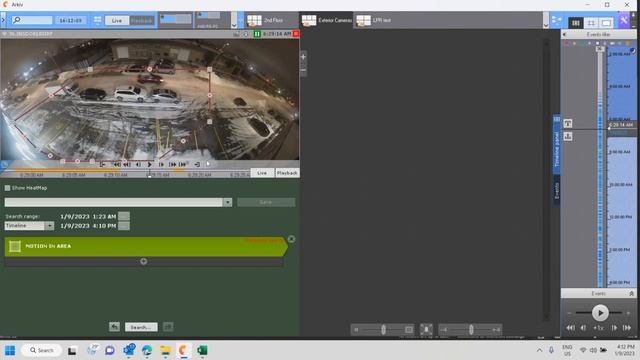Open the search start date picker button

(x=124, y=216)
